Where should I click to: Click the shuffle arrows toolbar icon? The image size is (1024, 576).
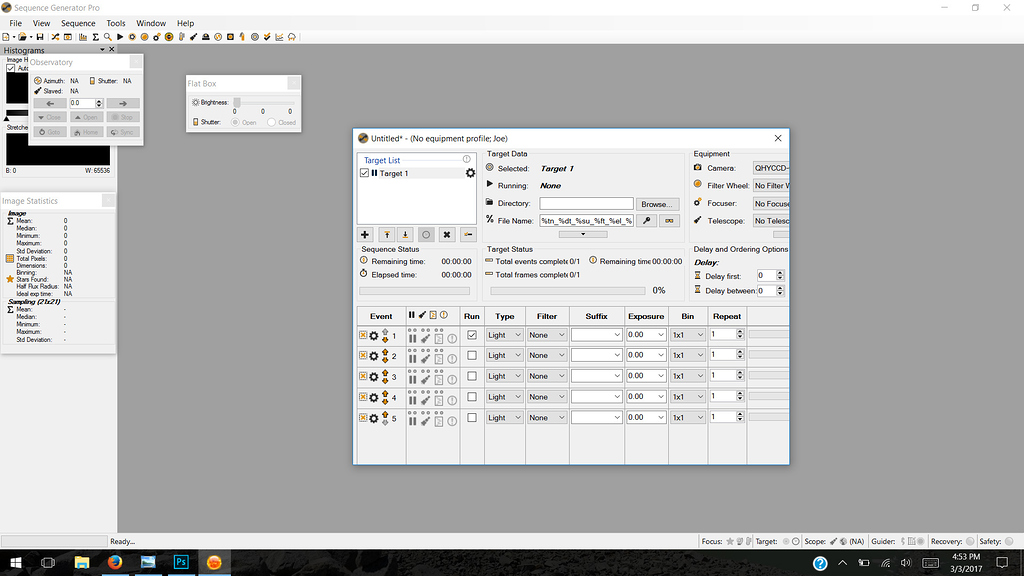point(56,37)
